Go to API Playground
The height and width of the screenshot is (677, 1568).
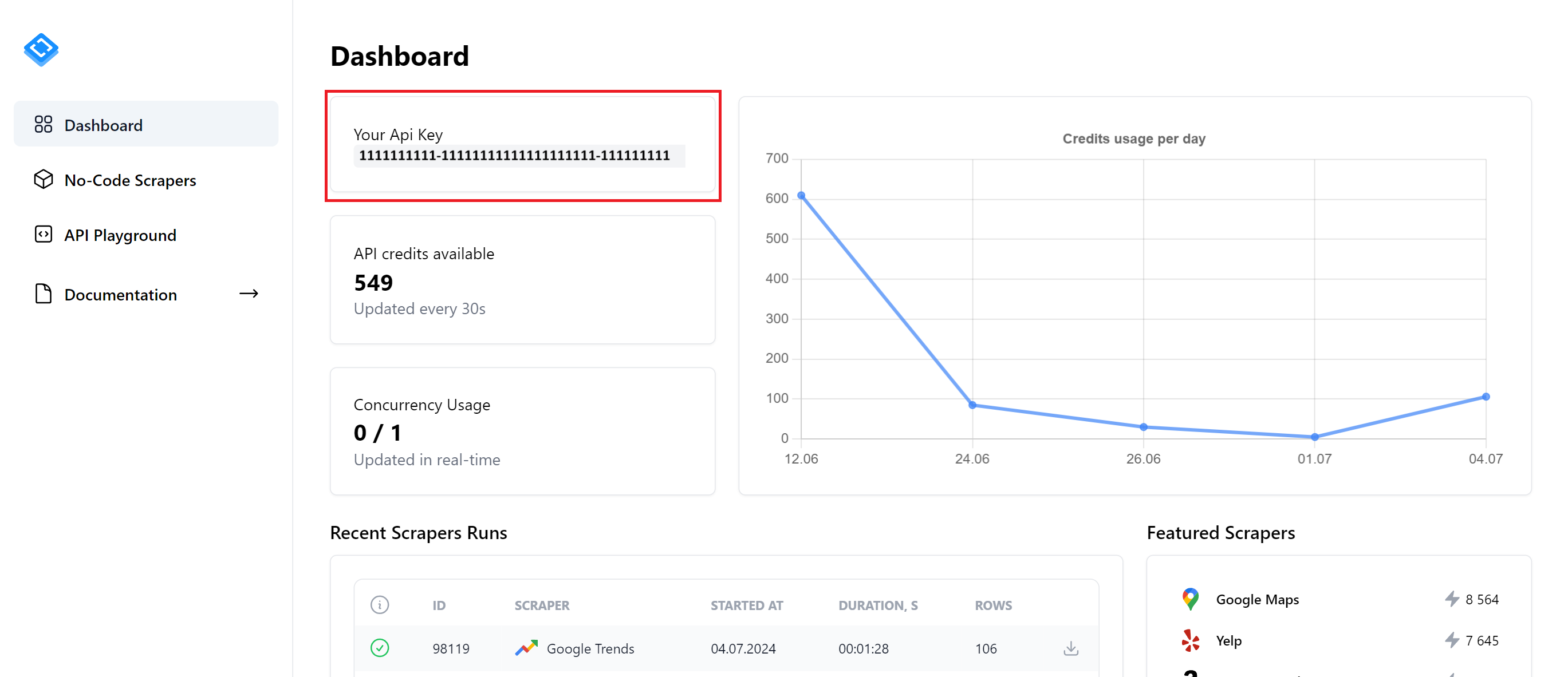click(x=146, y=235)
